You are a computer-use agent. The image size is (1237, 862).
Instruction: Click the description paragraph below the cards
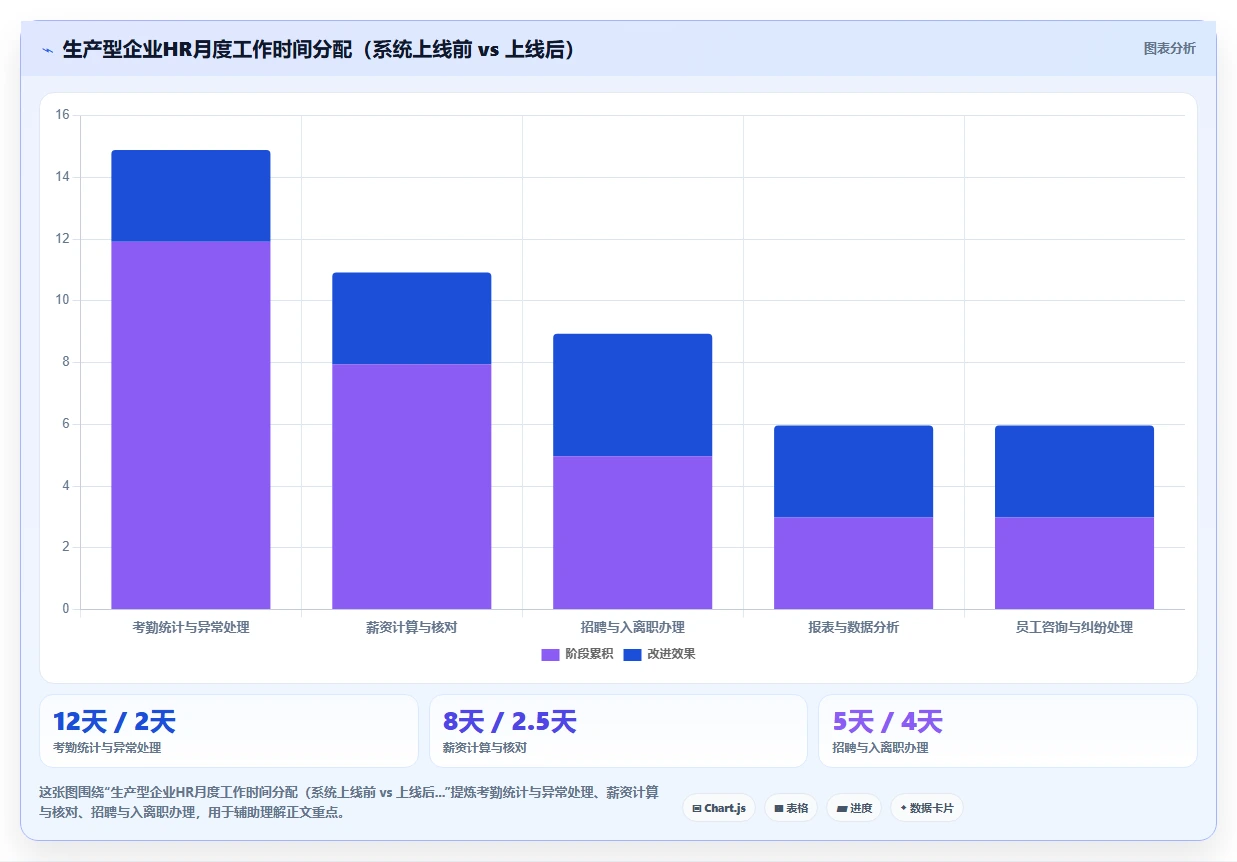349,802
